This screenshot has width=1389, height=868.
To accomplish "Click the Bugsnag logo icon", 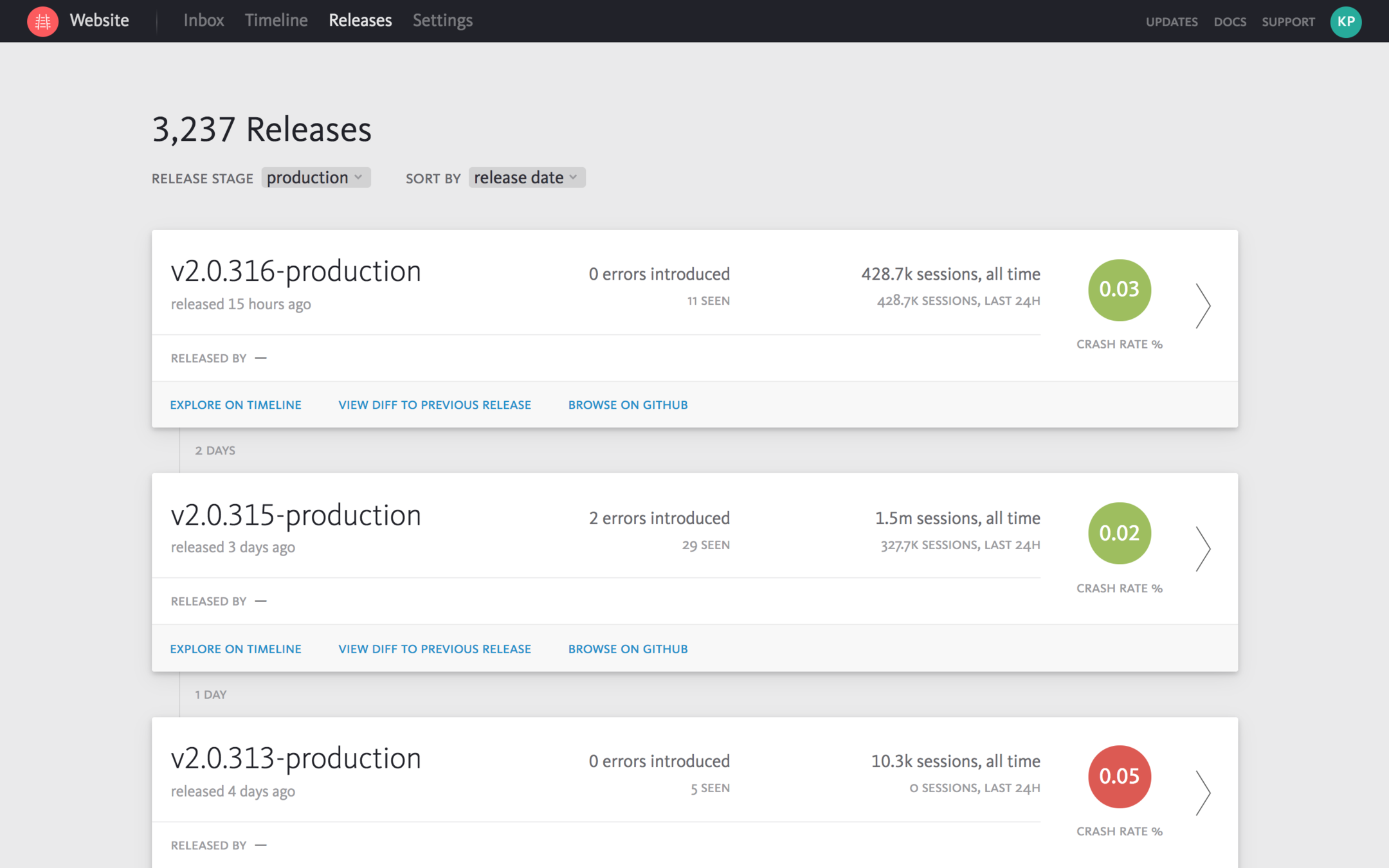I will (x=42, y=21).
